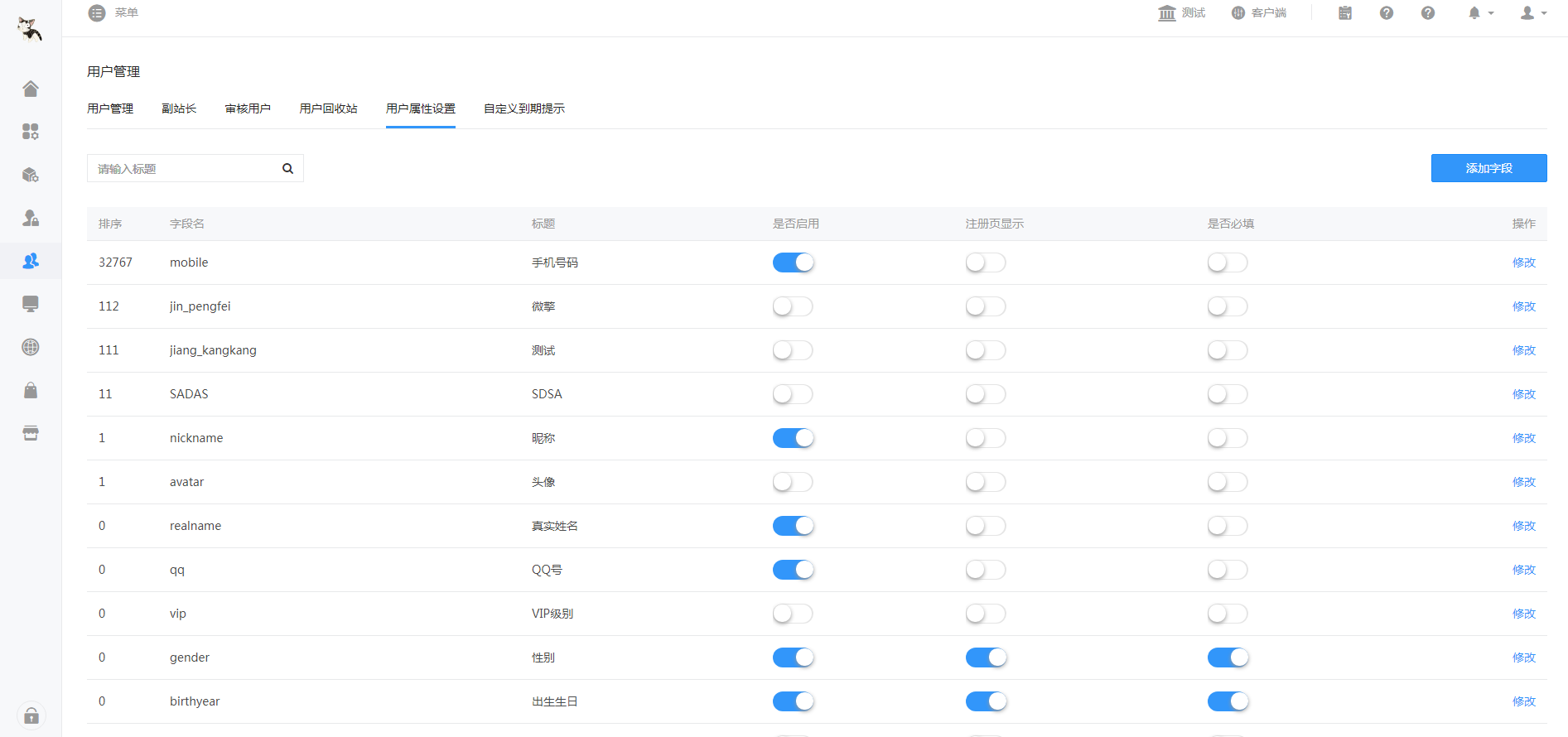Click the cube settings sidebar icon
Viewport: 1568px width, 737px height.
(x=31, y=175)
